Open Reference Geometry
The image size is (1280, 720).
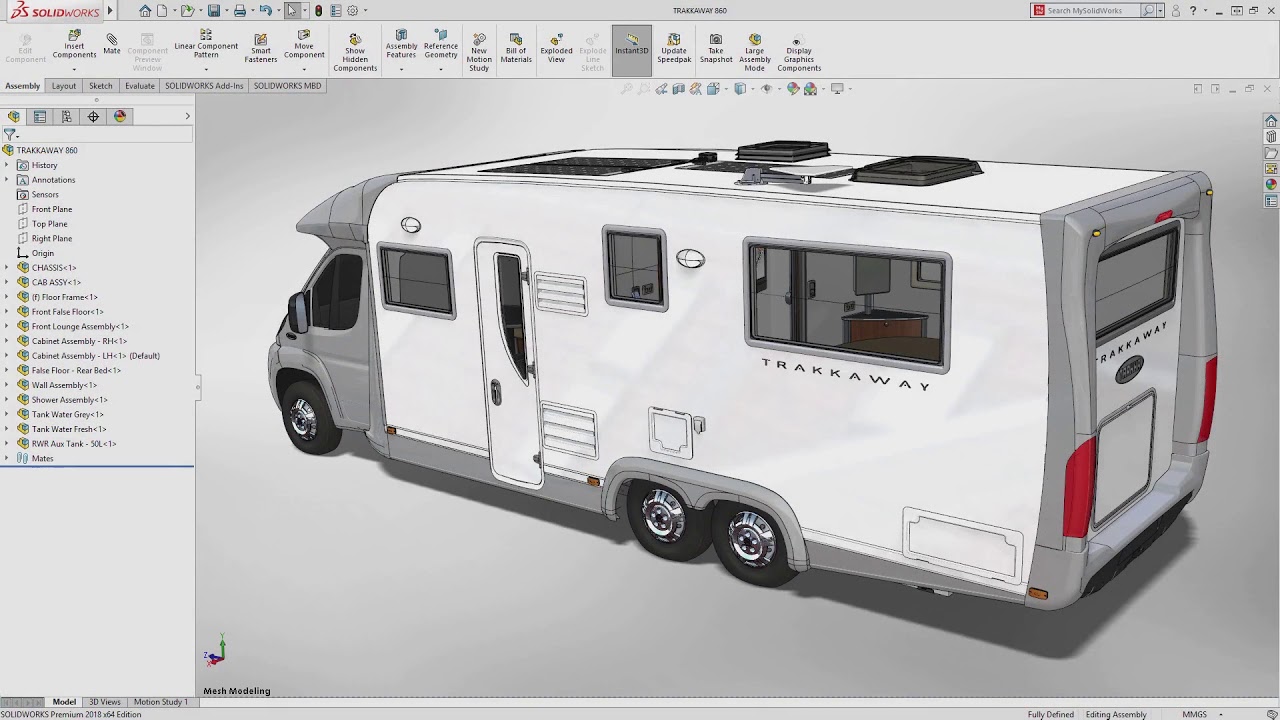441,45
